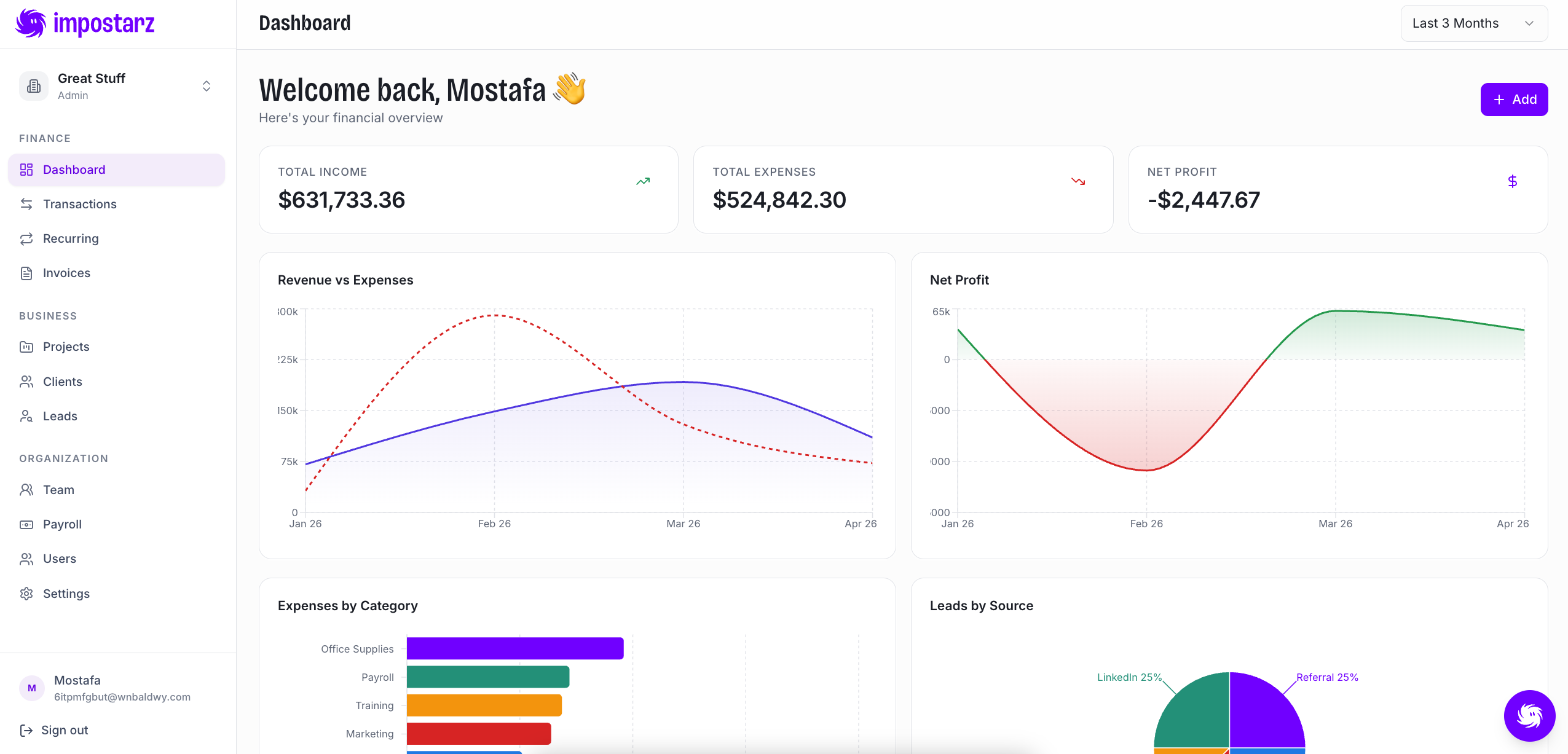Click the Invoices document icon
The width and height of the screenshot is (1568, 754).
pos(26,273)
